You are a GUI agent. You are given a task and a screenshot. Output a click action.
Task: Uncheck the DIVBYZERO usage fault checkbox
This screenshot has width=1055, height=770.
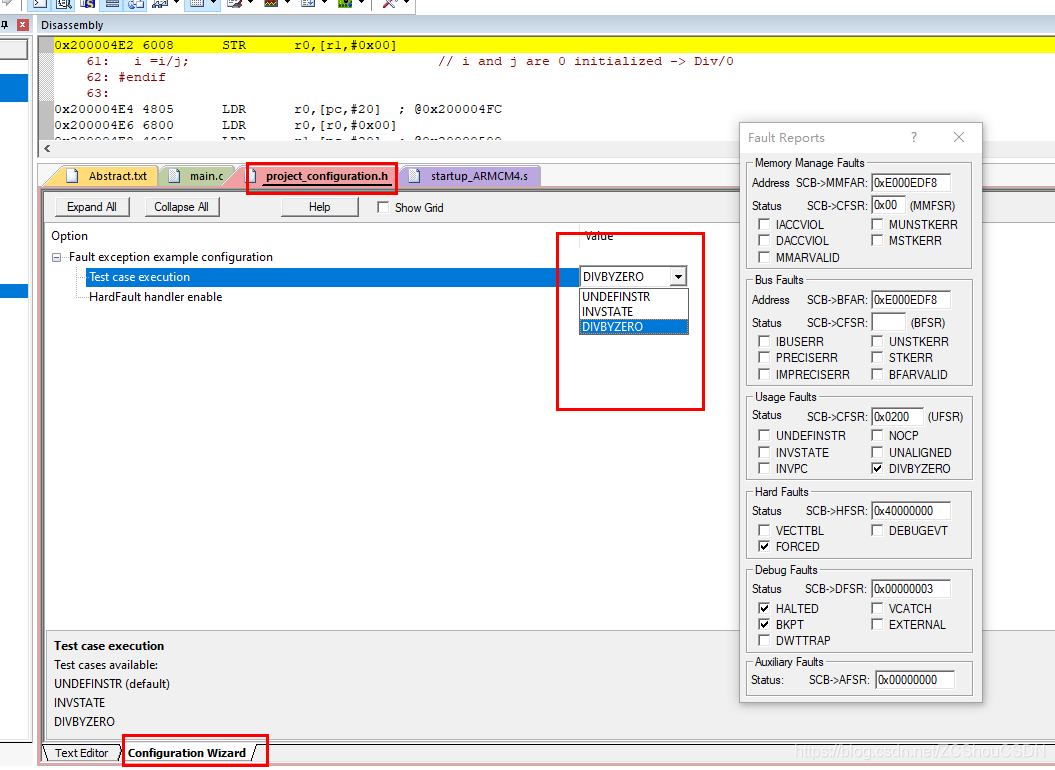pos(877,468)
